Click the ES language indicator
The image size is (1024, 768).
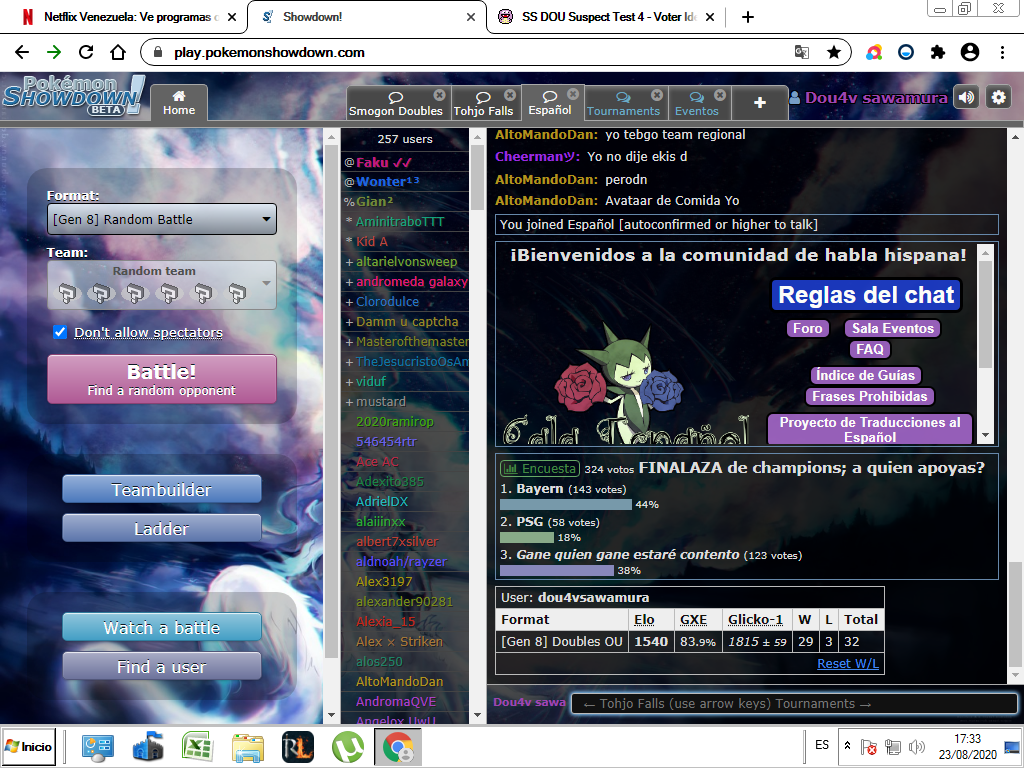coord(822,745)
